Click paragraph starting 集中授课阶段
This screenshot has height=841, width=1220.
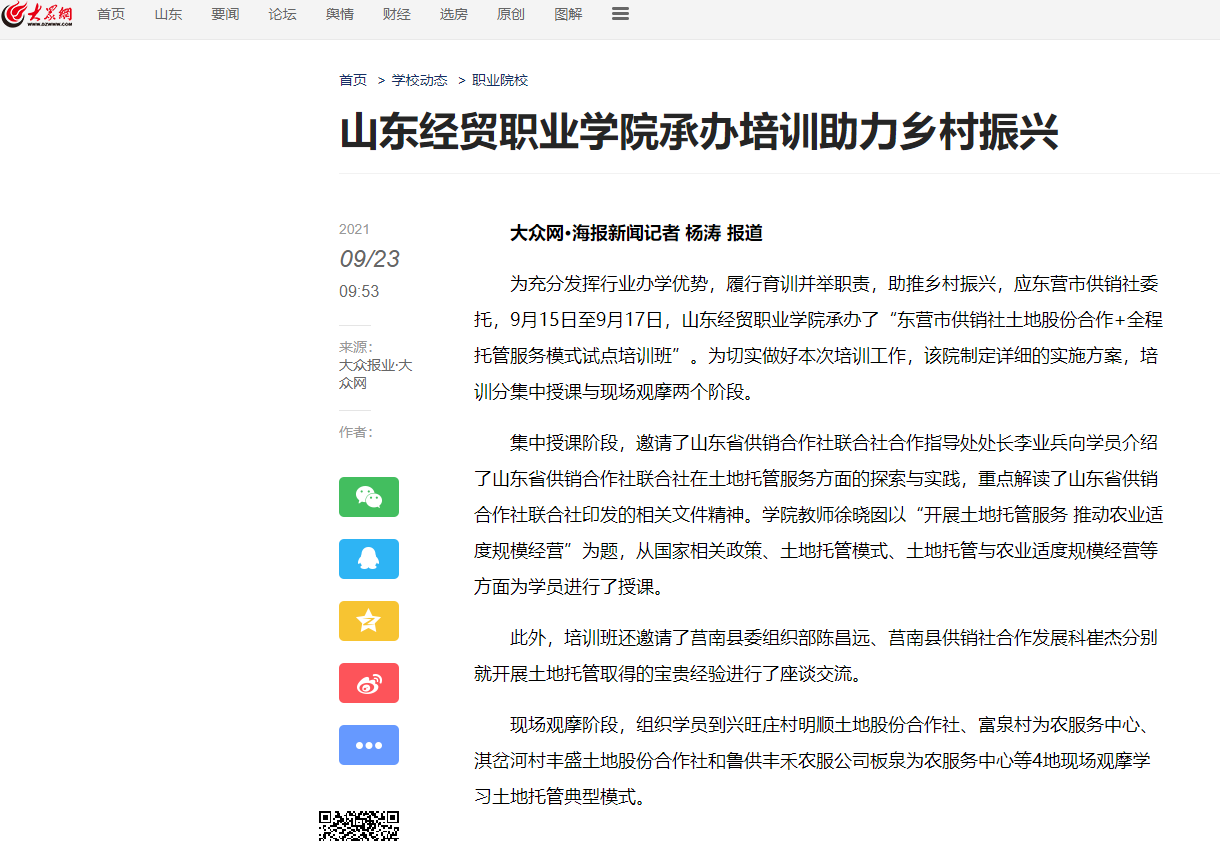pyautogui.click(x=818, y=515)
